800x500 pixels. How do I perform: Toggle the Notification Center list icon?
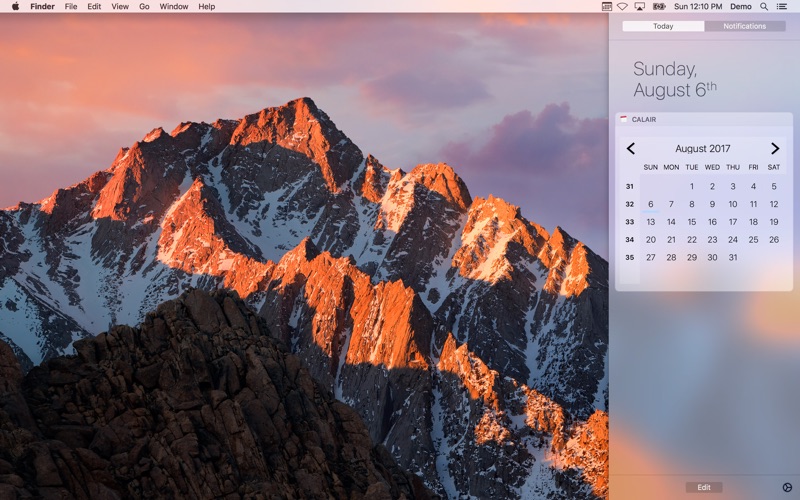[x=784, y=6]
